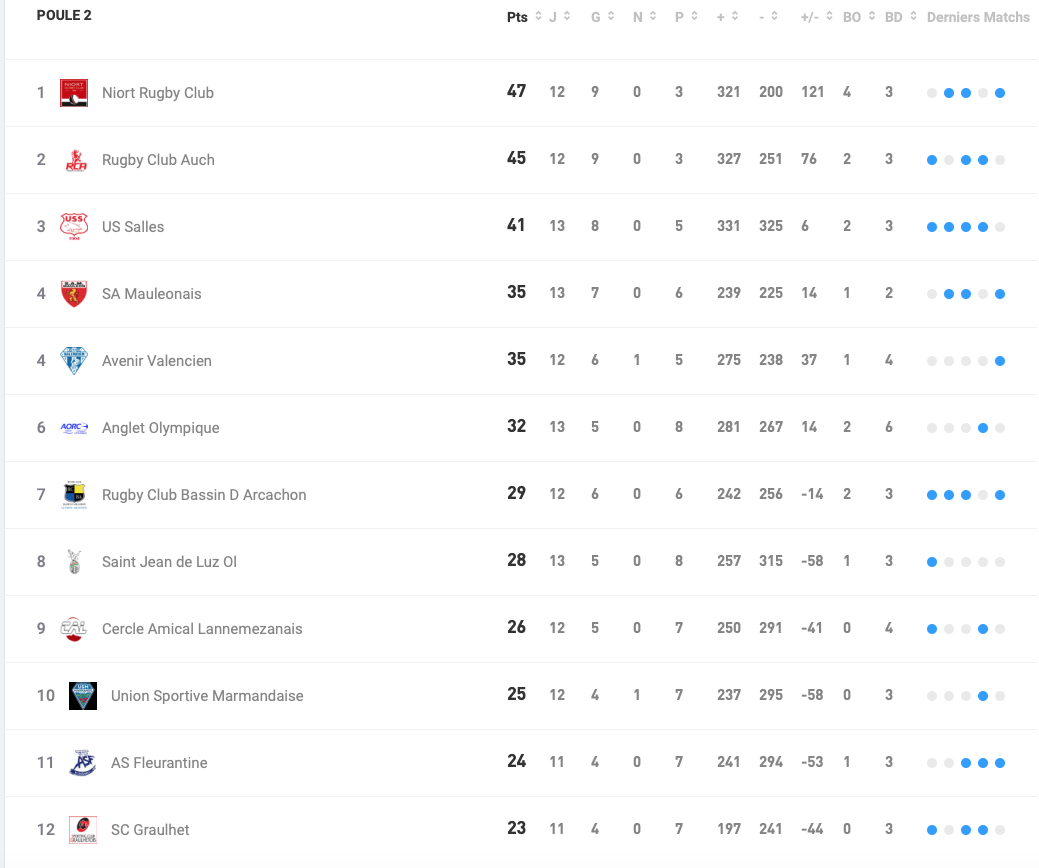Click the AS Fleurantine team logo
Viewport: 1039px width, 868px height.
coord(83,763)
